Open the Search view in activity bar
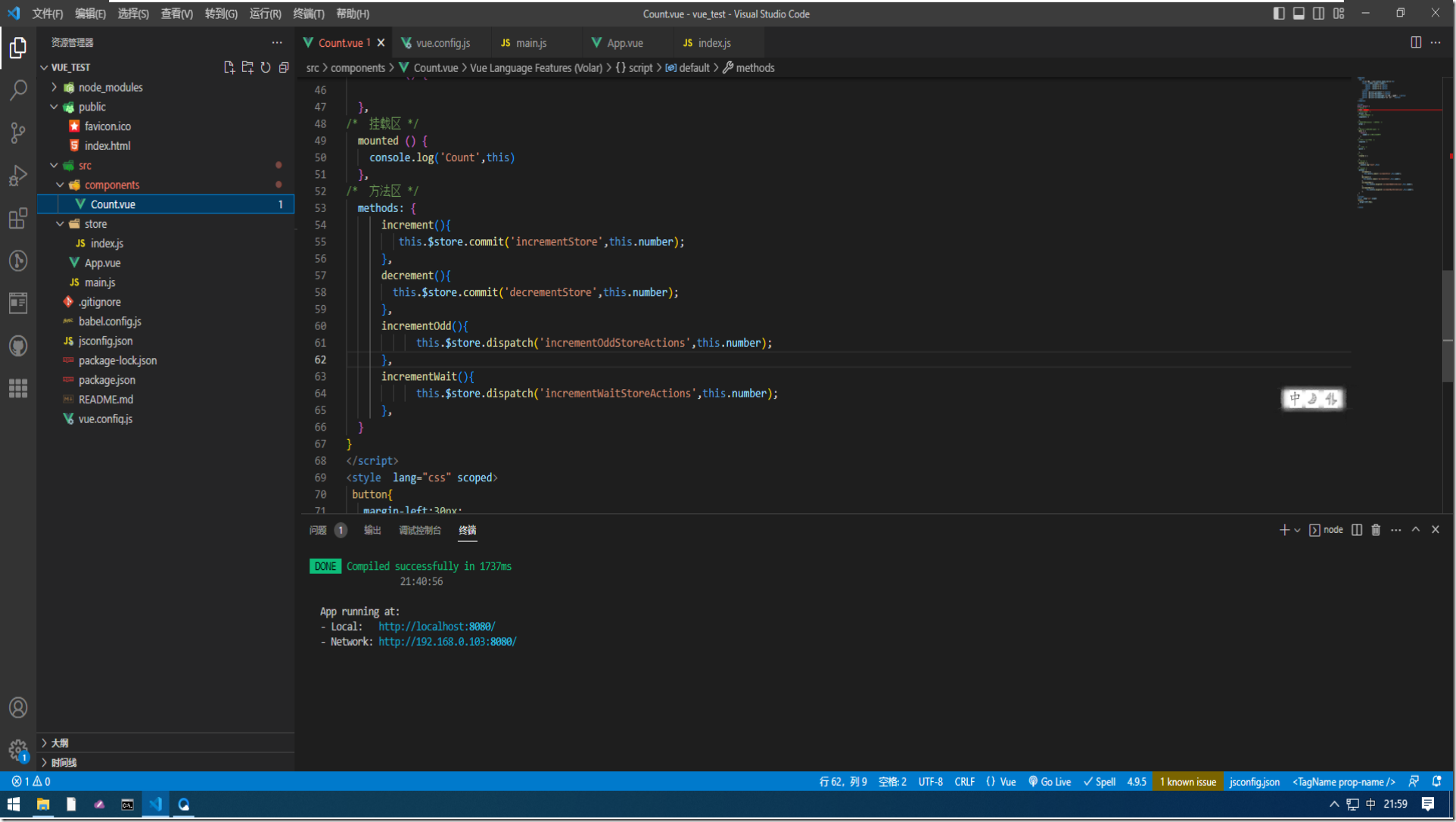This screenshot has width=1456, height=822. click(x=18, y=90)
